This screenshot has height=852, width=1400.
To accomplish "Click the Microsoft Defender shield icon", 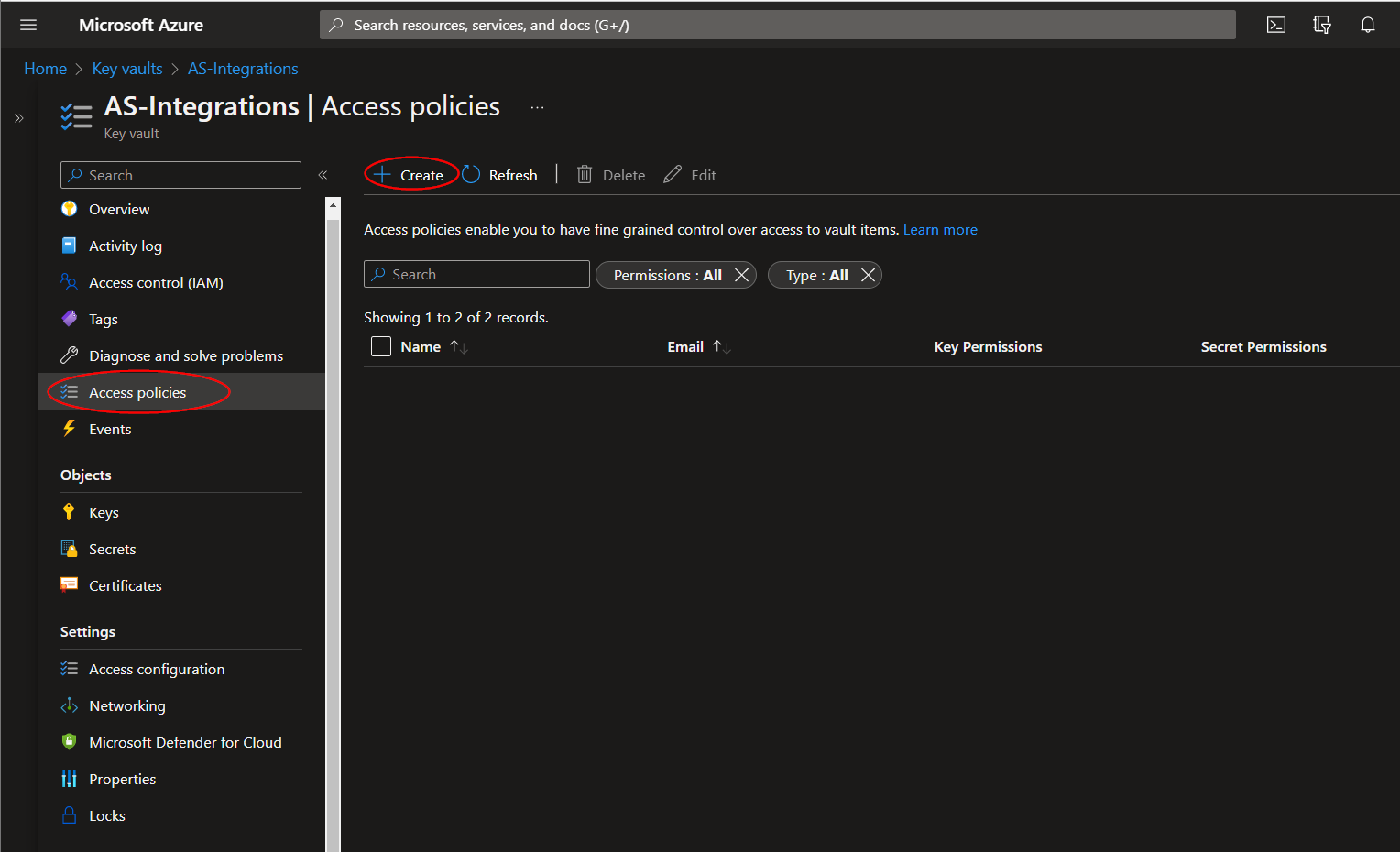I will [69, 742].
